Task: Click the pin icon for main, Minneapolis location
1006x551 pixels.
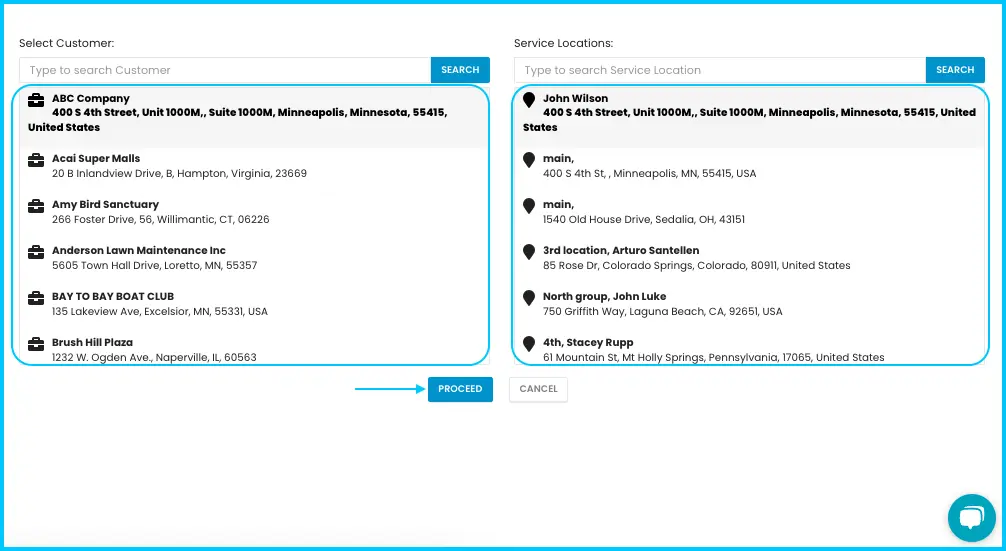Action: point(529,160)
